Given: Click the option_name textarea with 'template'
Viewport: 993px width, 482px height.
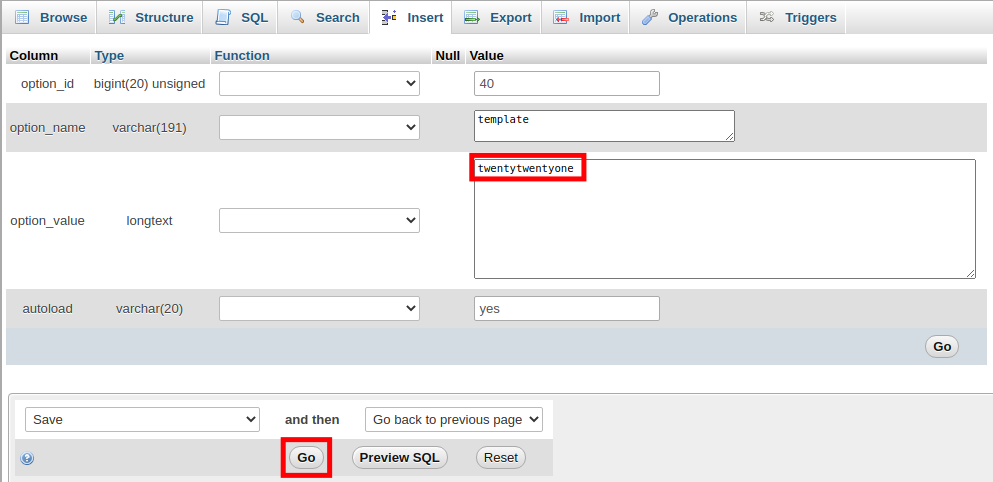Looking at the screenshot, I should point(604,126).
